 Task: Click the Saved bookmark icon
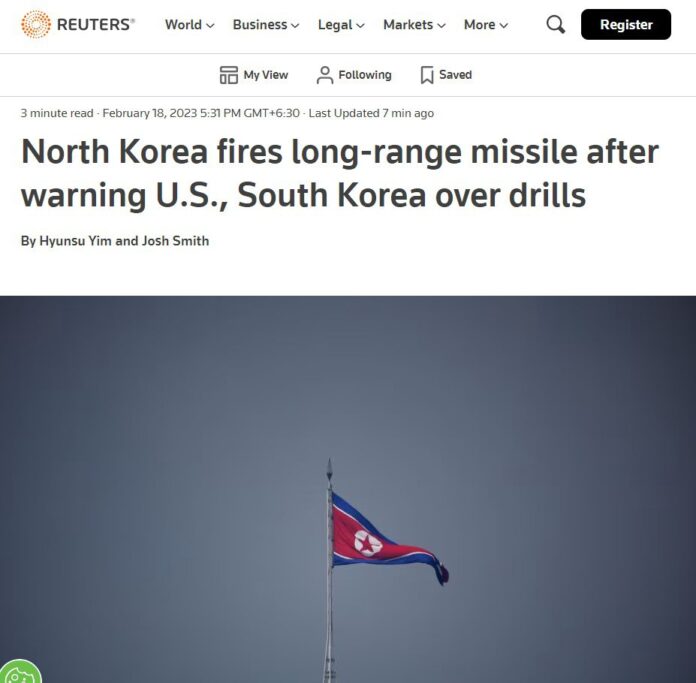pos(427,75)
